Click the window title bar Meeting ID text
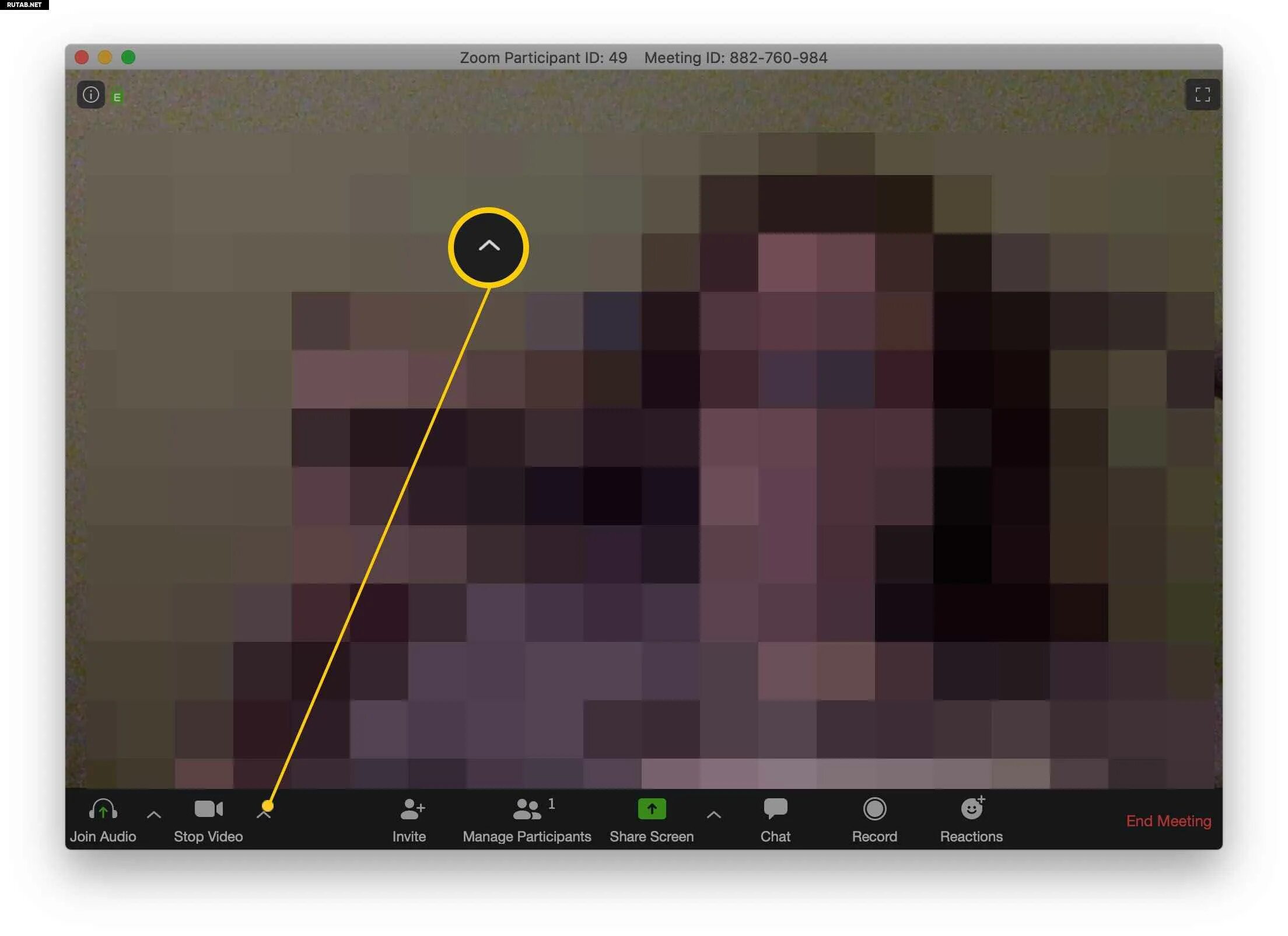 (x=735, y=58)
